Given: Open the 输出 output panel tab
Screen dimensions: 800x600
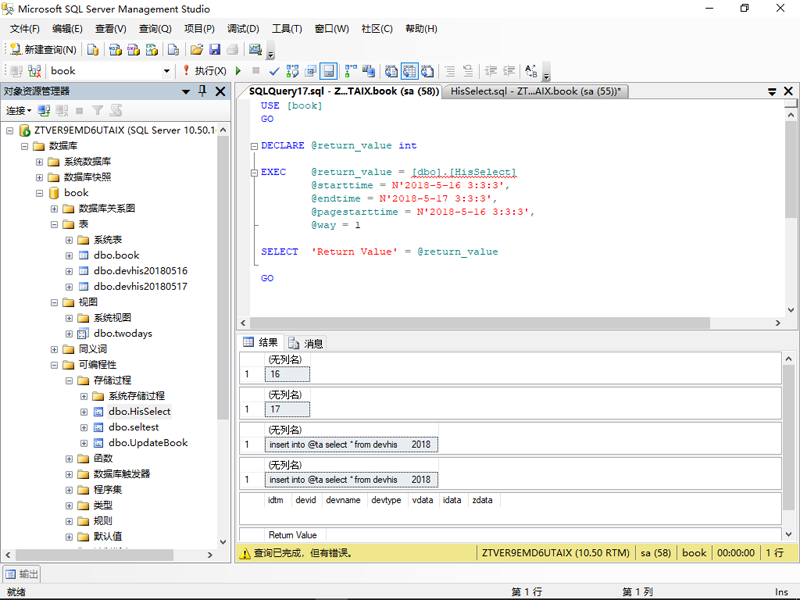Looking at the screenshot, I should tap(22, 574).
